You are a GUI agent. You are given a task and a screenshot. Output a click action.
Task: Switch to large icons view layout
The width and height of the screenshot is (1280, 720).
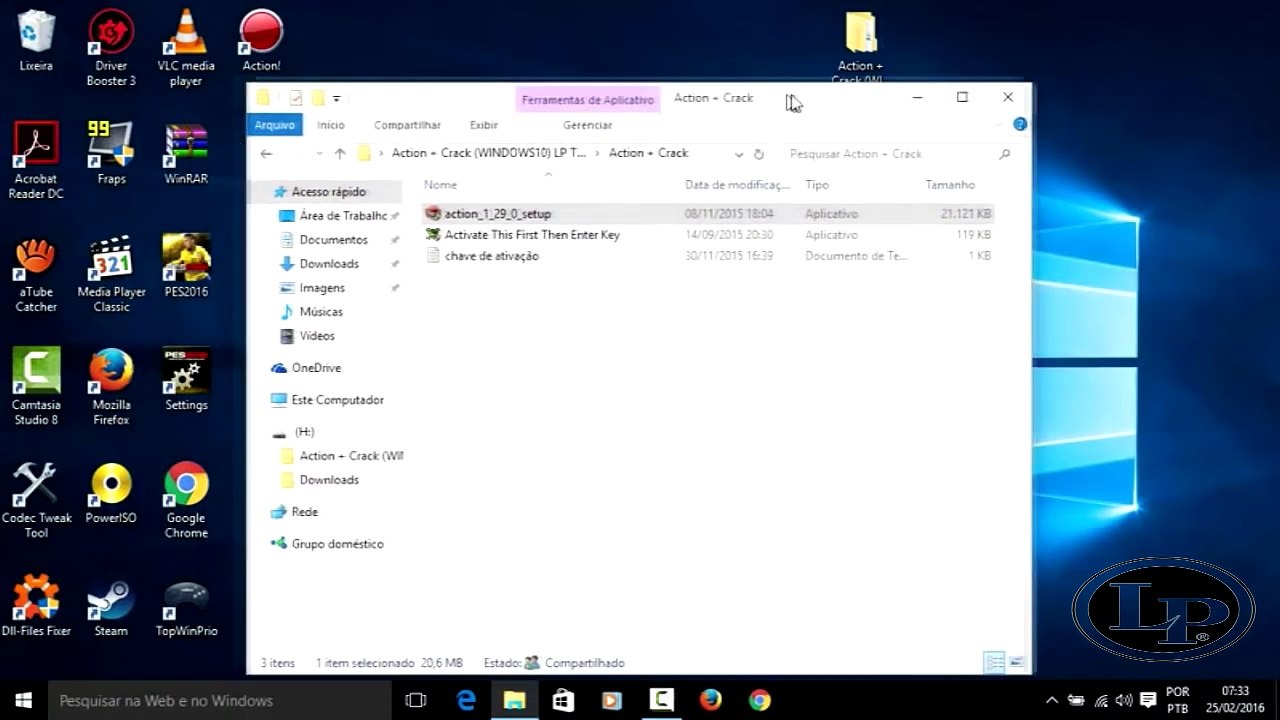1017,662
